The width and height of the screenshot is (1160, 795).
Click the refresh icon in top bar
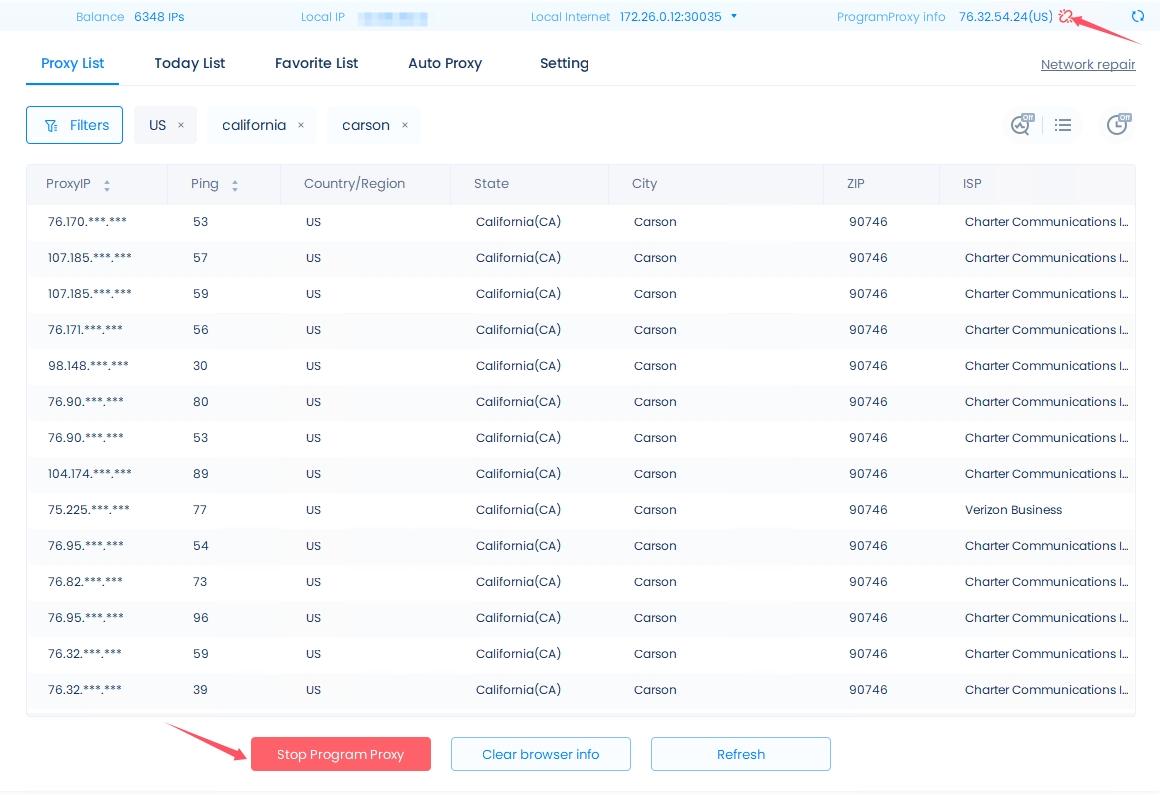point(1137,16)
